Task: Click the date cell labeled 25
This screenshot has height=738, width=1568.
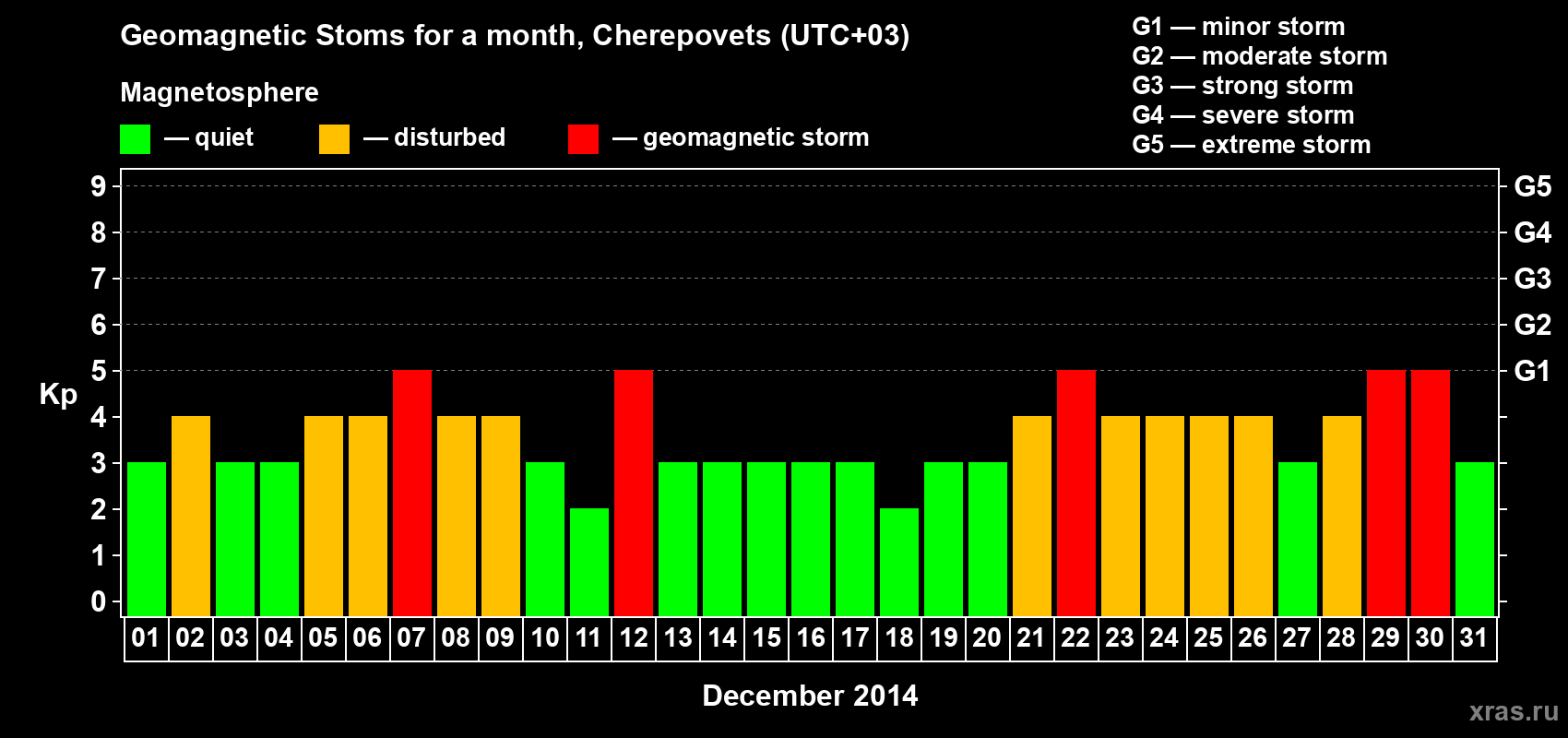Action: pyautogui.click(x=1208, y=638)
